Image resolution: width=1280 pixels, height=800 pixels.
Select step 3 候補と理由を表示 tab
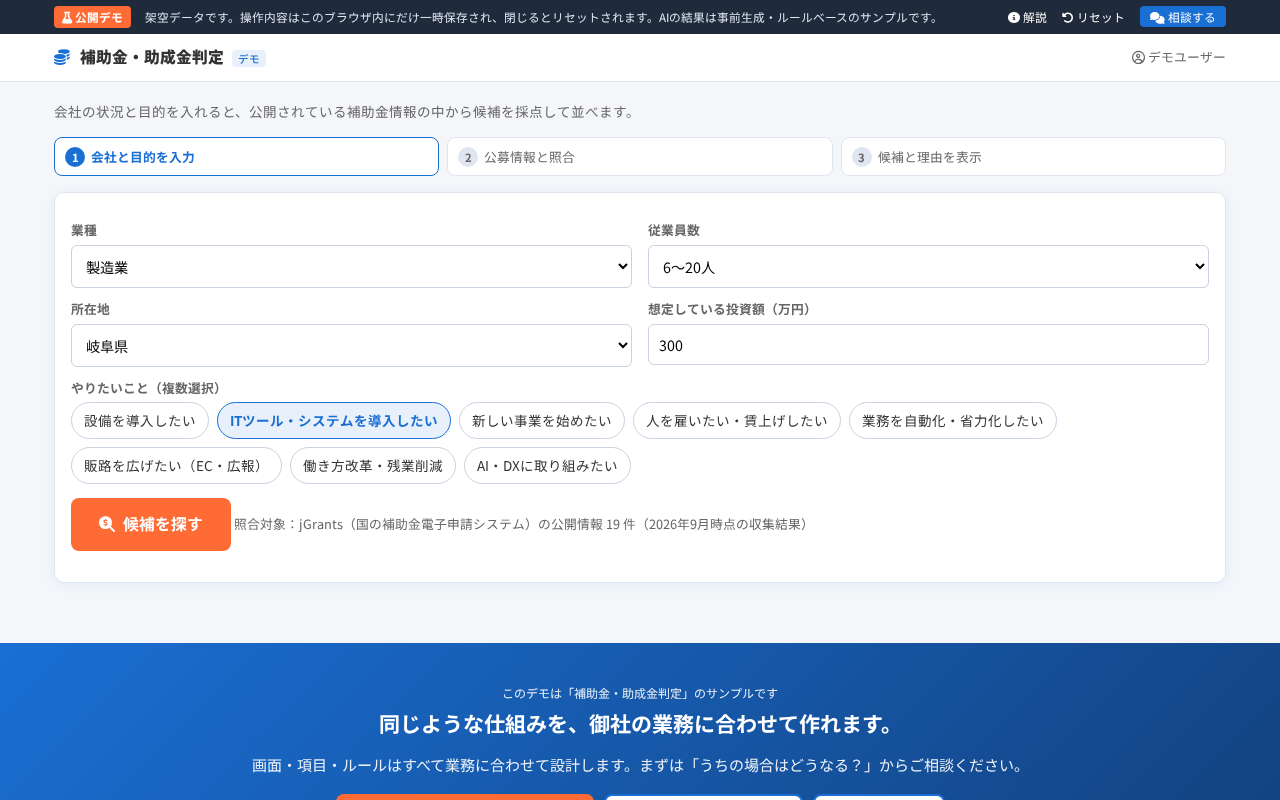pyautogui.click(x=1033, y=157)
